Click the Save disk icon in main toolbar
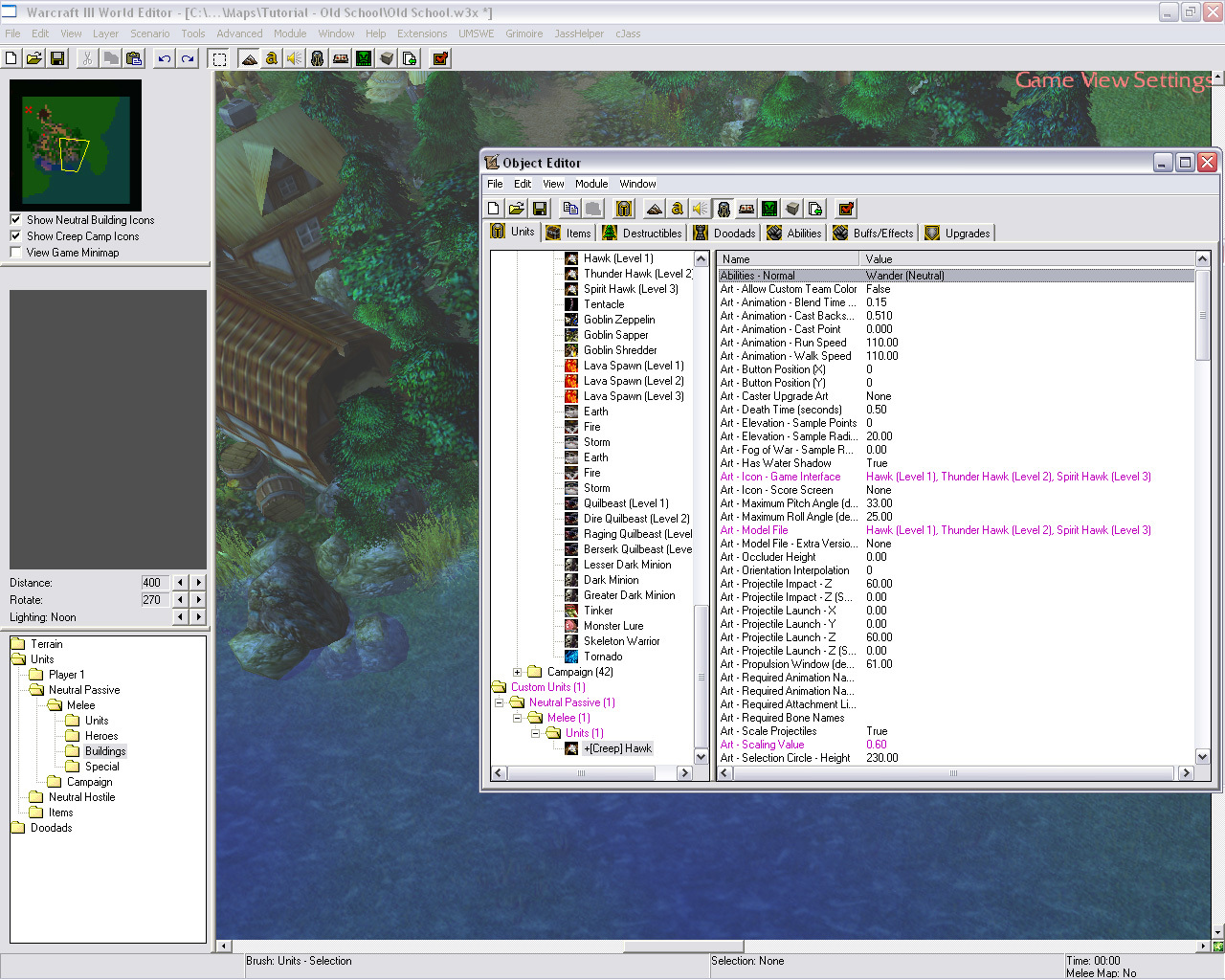 (x=57, y=58)
